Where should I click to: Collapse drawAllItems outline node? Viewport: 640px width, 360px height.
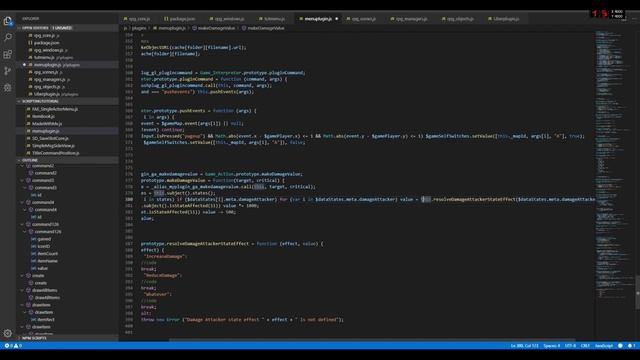point(22,291)
